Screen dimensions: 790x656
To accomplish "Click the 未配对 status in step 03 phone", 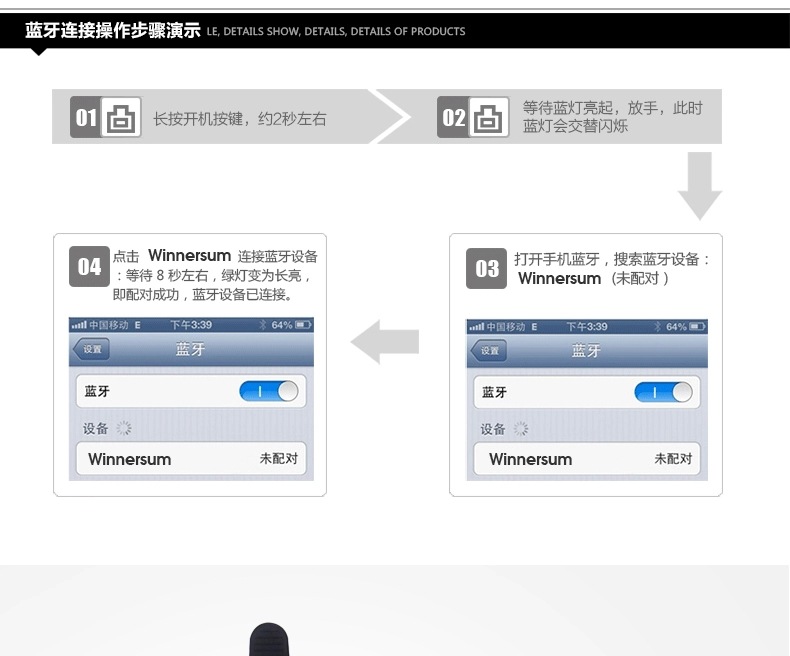I will (673, 458).
